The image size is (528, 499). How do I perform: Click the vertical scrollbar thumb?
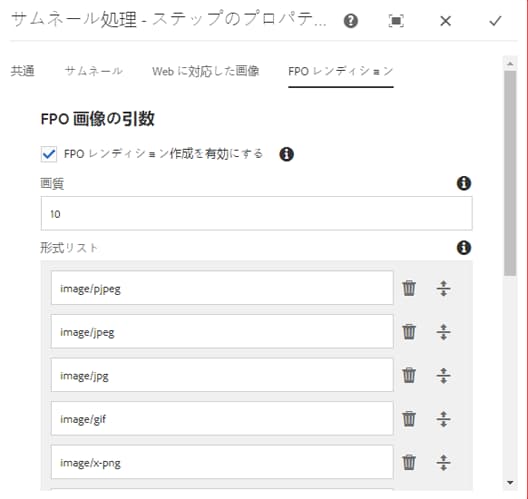tap(510, 173)
